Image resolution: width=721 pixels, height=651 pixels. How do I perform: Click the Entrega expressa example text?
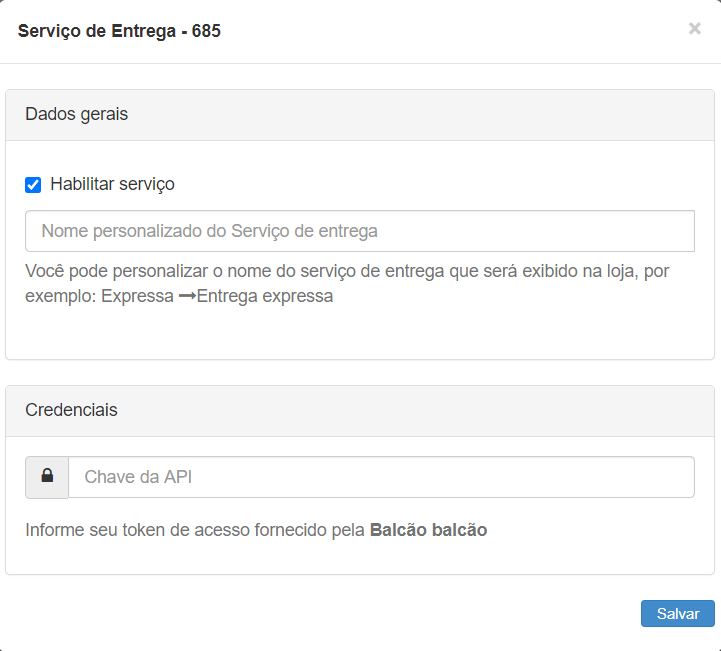pos(265,297)
